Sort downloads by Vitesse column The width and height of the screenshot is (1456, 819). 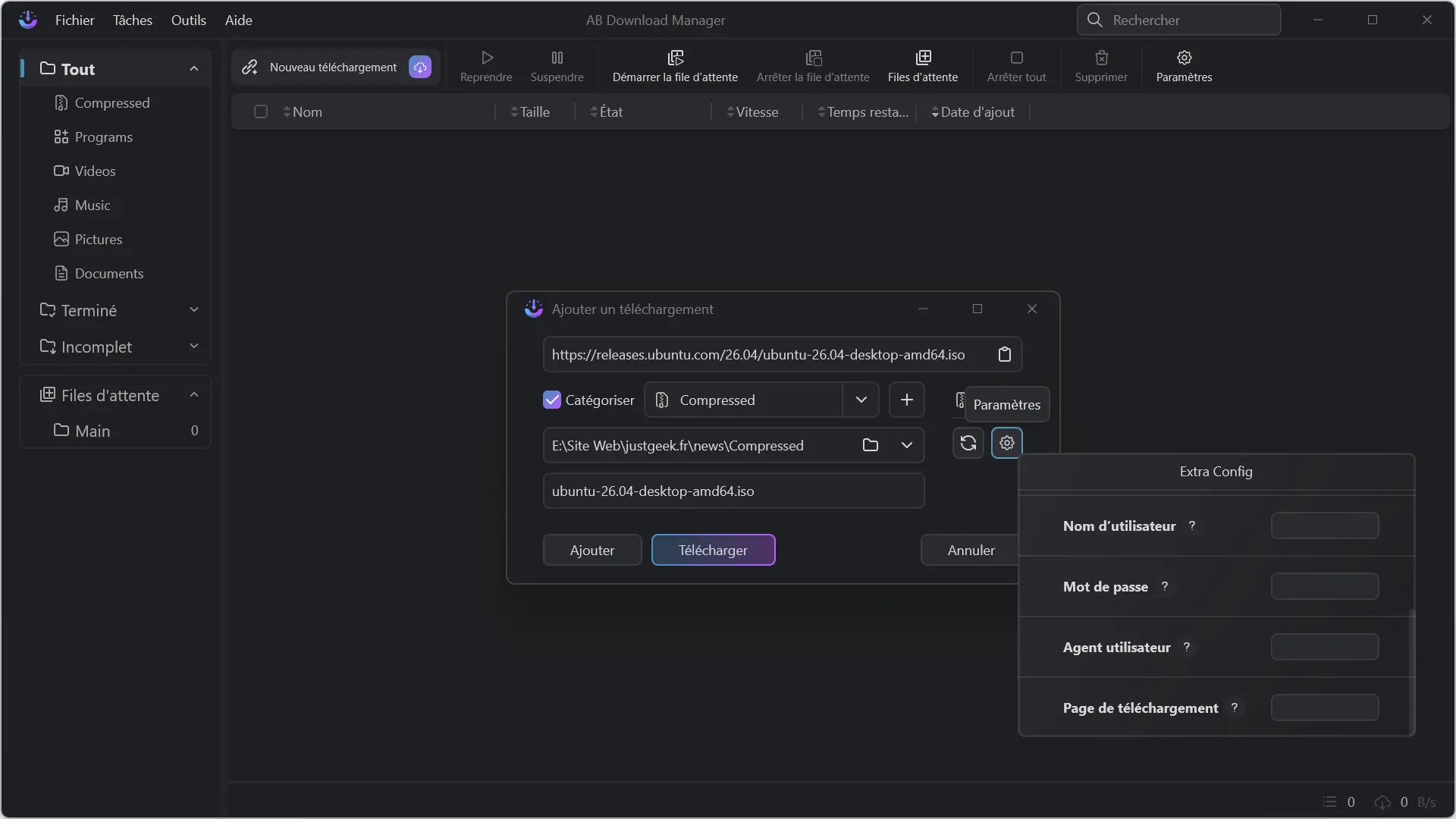[x=752, y=111]
